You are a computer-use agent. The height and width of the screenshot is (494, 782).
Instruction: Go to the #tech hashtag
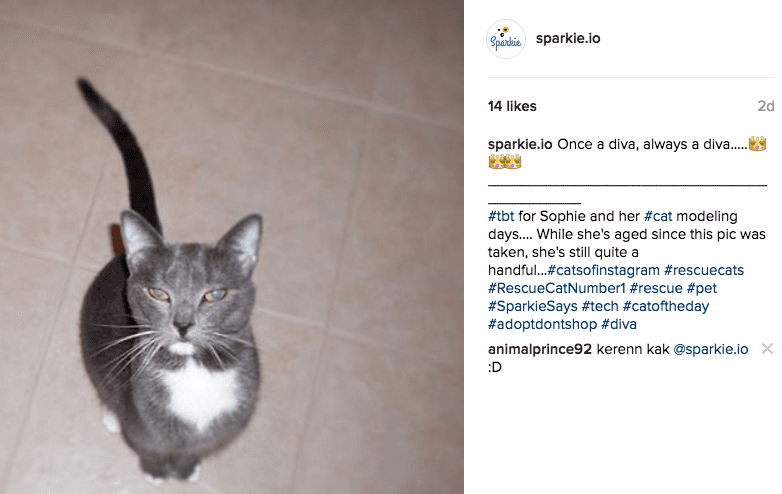[600, 306]
